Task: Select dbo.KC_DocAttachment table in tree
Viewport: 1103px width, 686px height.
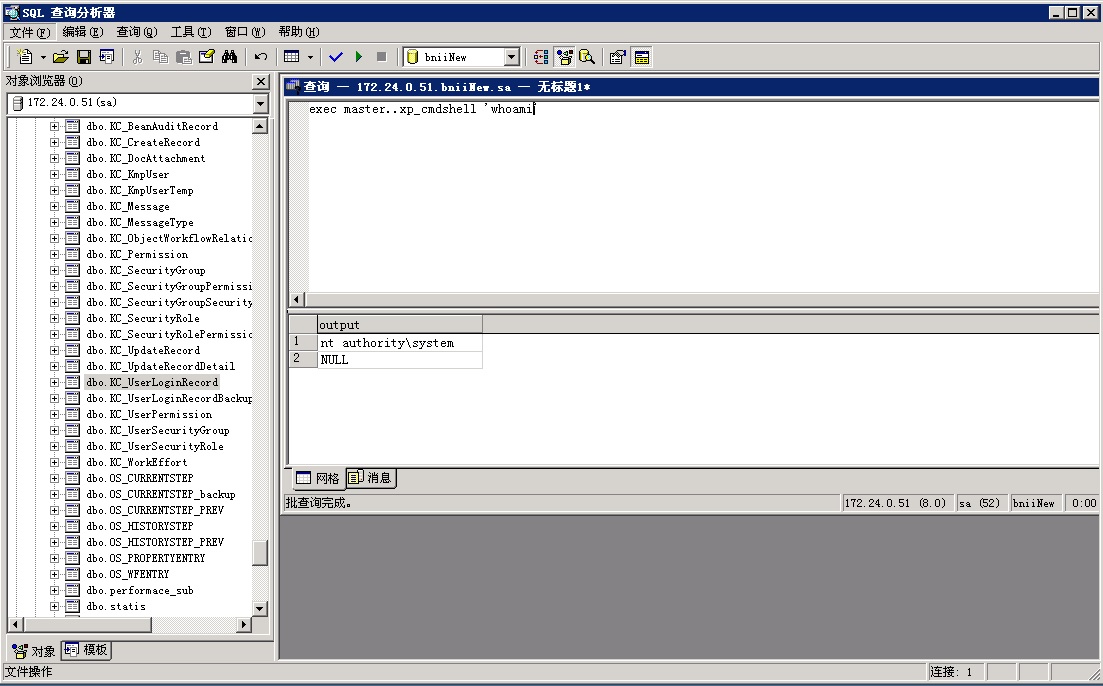Action: tap(146, 159)
